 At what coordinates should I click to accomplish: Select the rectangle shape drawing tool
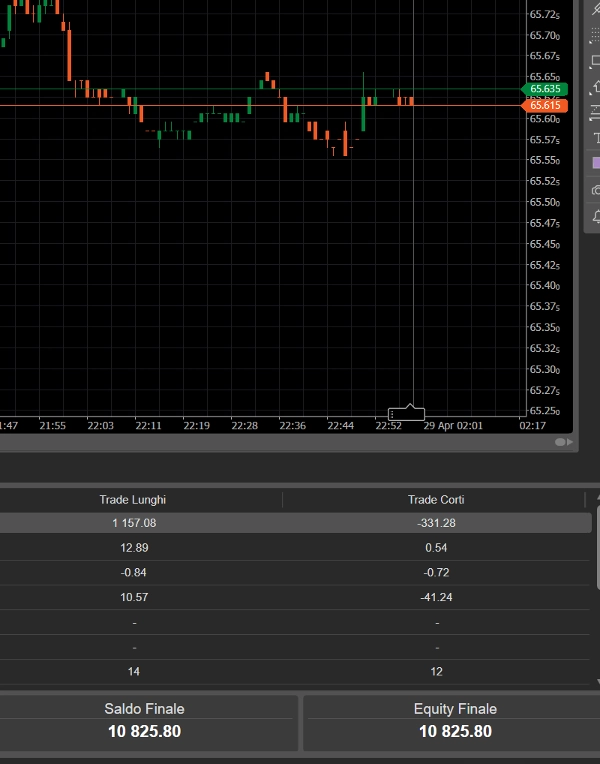pyautogui.click(x=596, y=62)
